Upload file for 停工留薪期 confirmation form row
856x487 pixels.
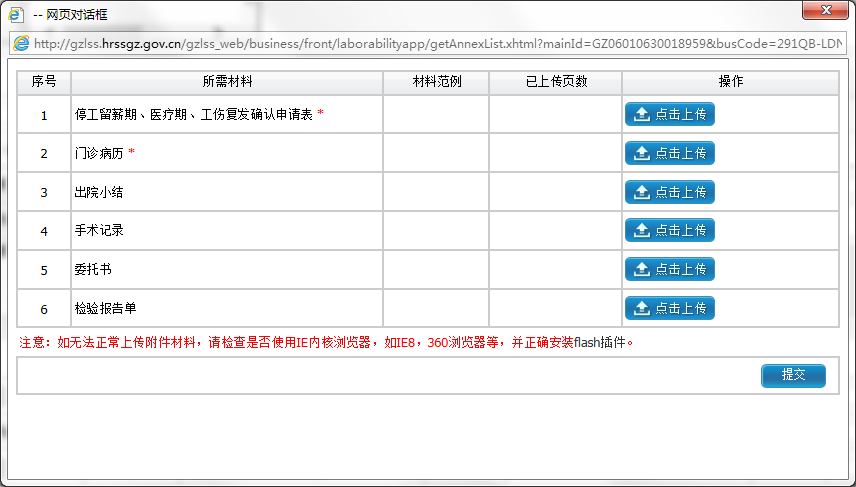669,114
